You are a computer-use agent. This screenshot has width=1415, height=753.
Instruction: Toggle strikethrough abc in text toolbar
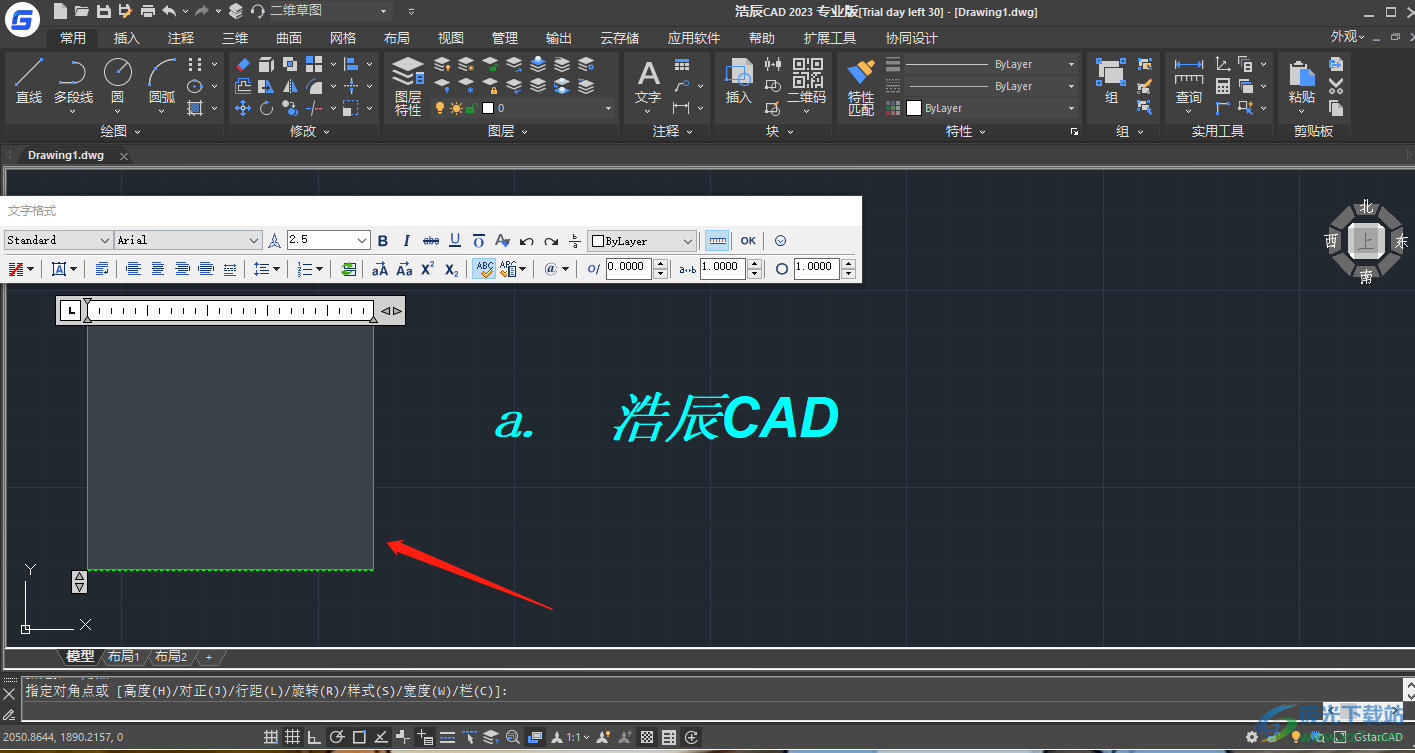pos(431,241)
